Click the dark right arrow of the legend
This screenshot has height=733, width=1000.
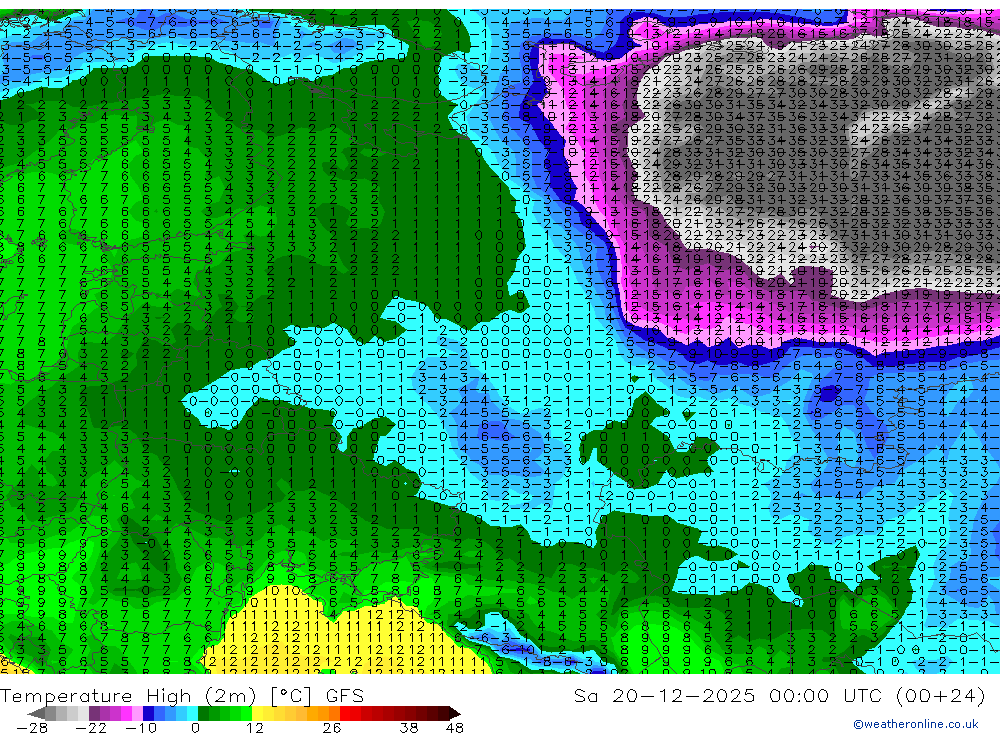[x=455, y=714]
